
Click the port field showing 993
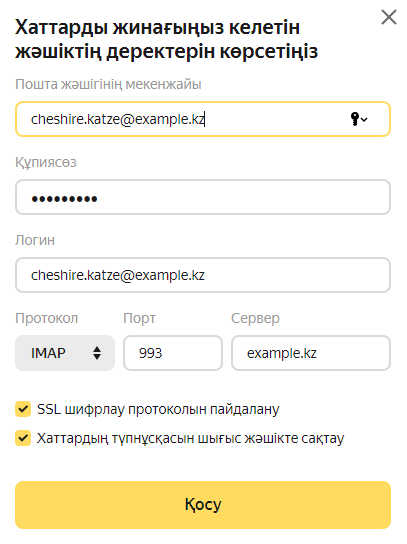pyautogui.click(x=173, y=353)
